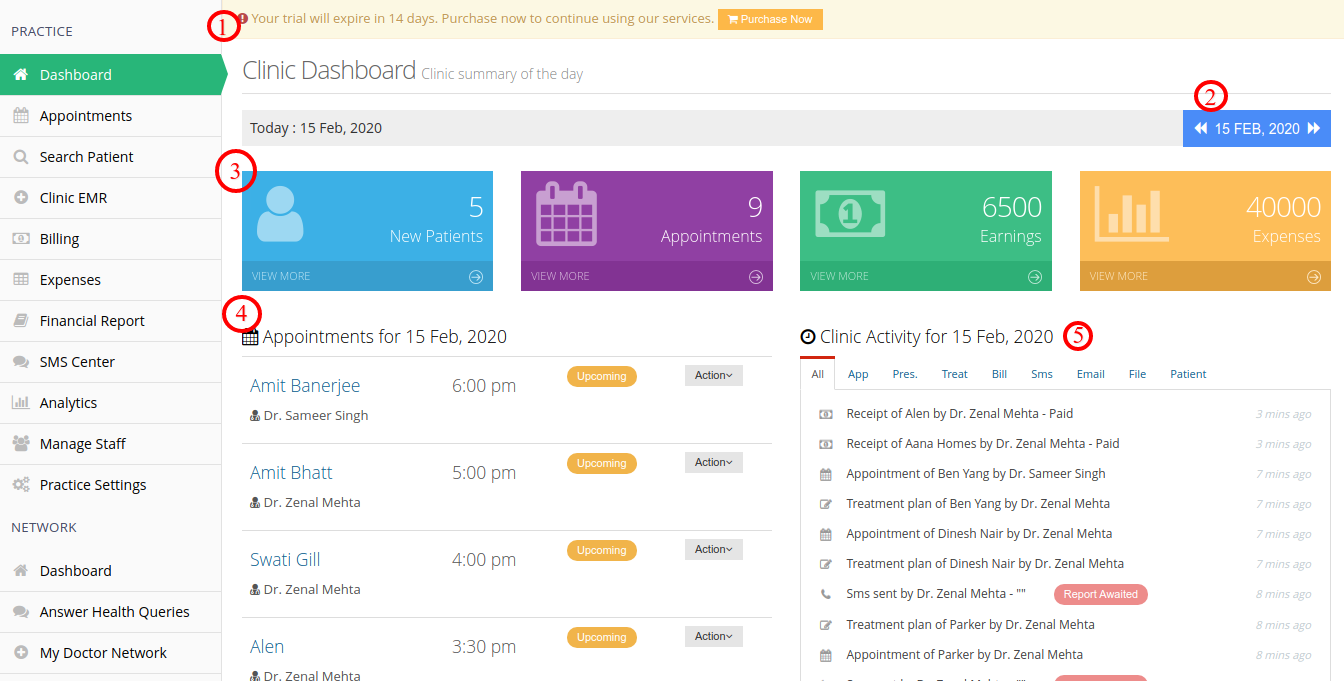Open patient Amit Banerjee link
This screenshot has width=1344, height=681.
(x=305, y=386)
